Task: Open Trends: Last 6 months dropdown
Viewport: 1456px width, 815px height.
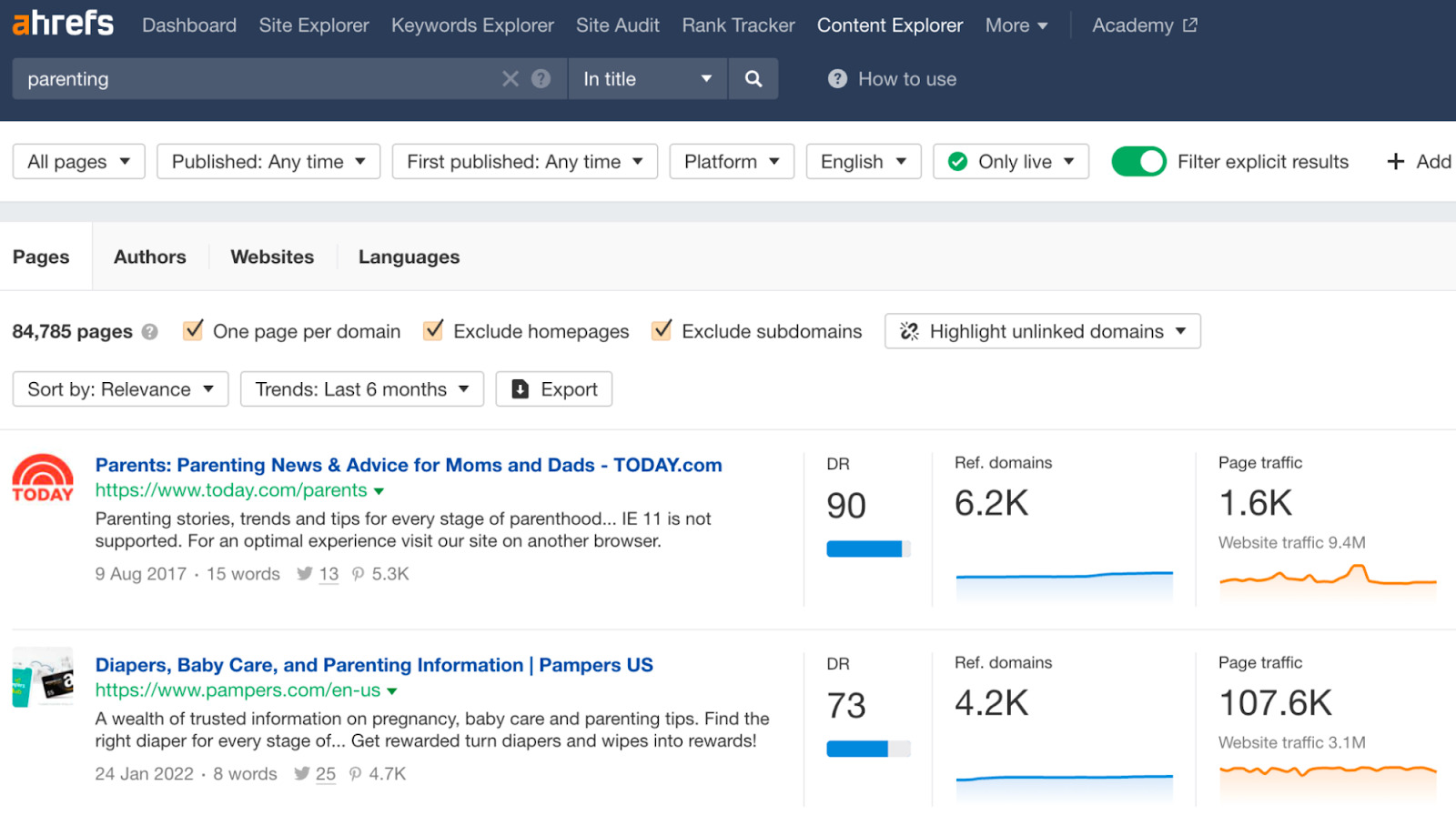Action: coord(362,389)
